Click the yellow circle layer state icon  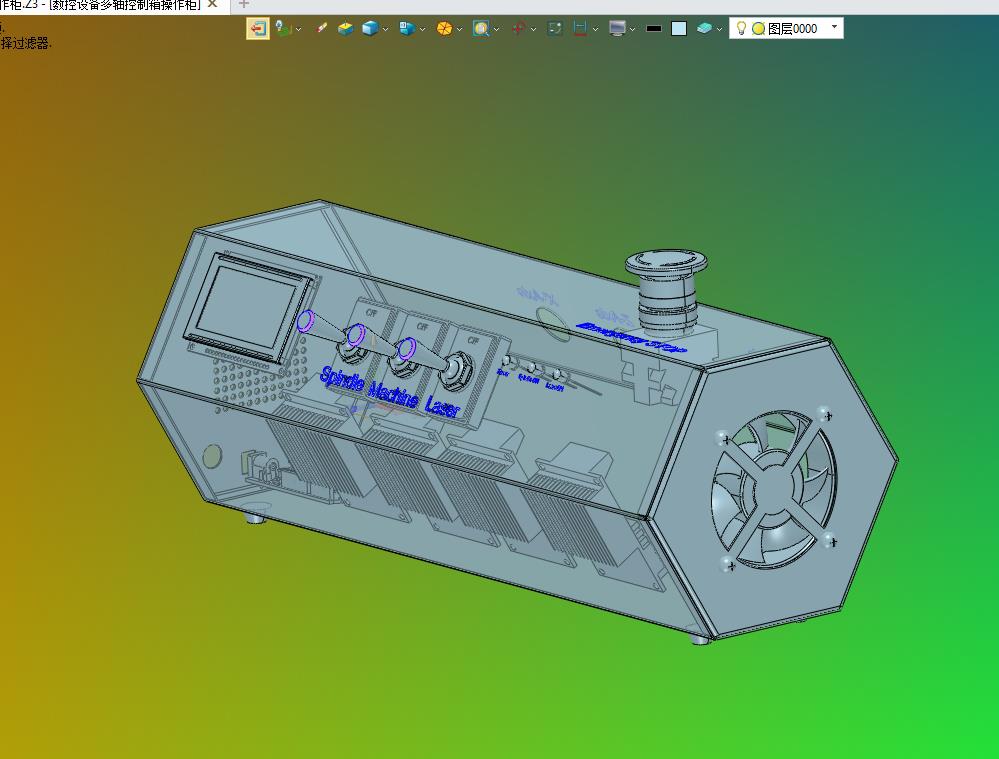758,29
